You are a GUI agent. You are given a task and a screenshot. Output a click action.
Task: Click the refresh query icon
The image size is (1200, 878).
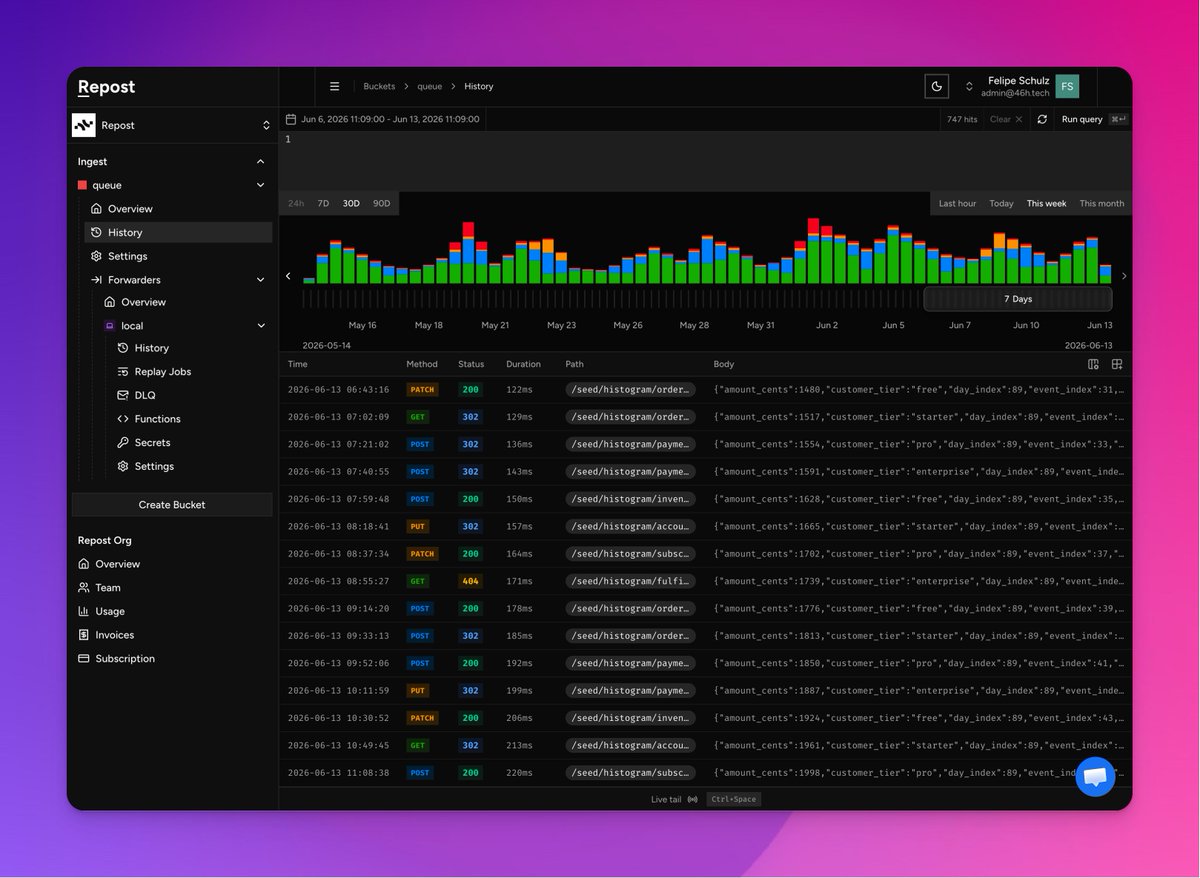click(1042, 119)
